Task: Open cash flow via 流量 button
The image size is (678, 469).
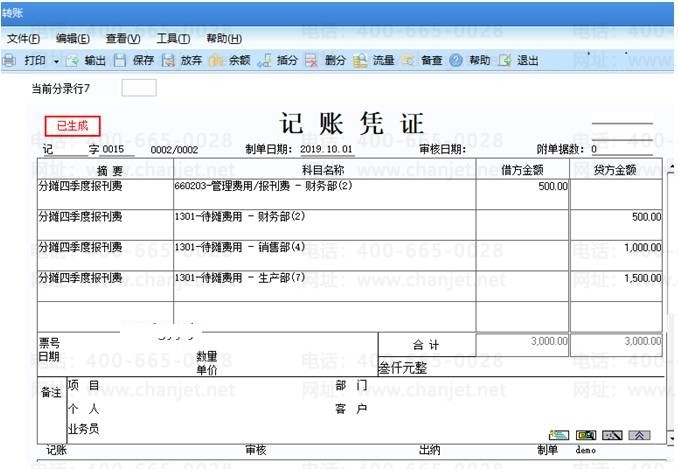Action: 374,61
